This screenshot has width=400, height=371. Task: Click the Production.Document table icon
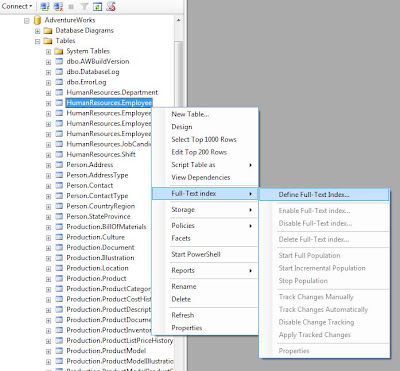(x=59, y=248)
